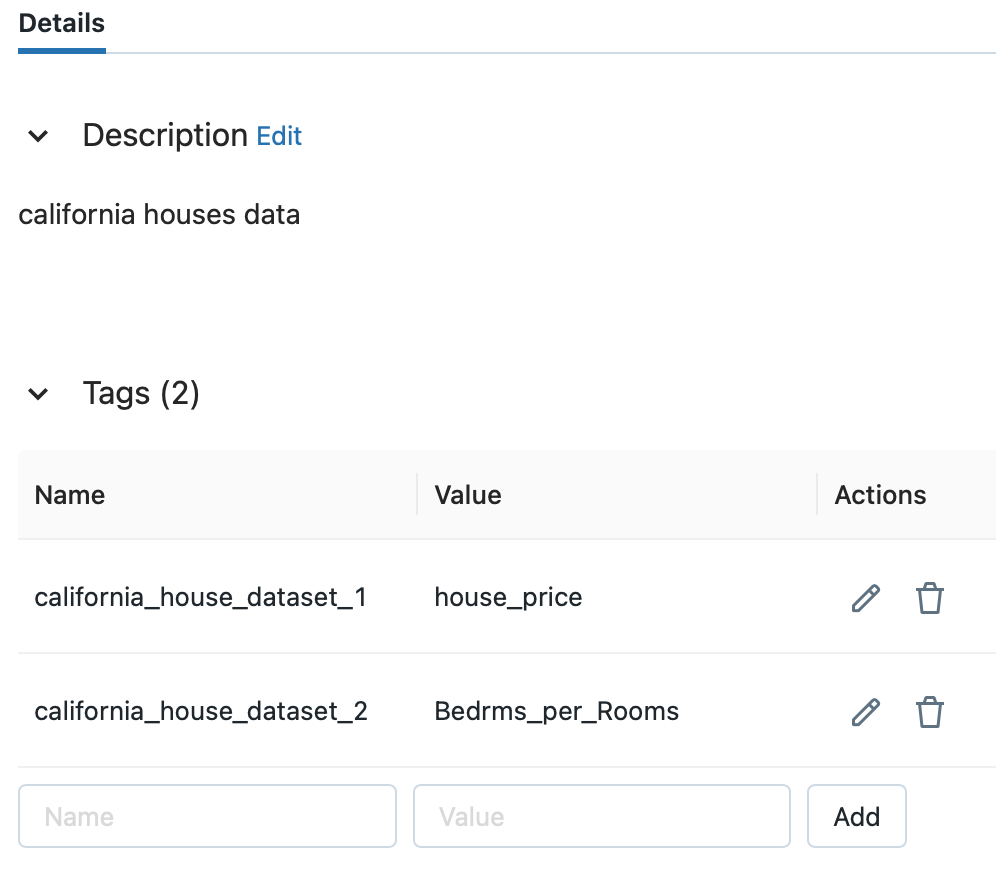This screenshot has width=996, height=888.
Task: Focus the new tag Value input field
Action: (602, 816)
